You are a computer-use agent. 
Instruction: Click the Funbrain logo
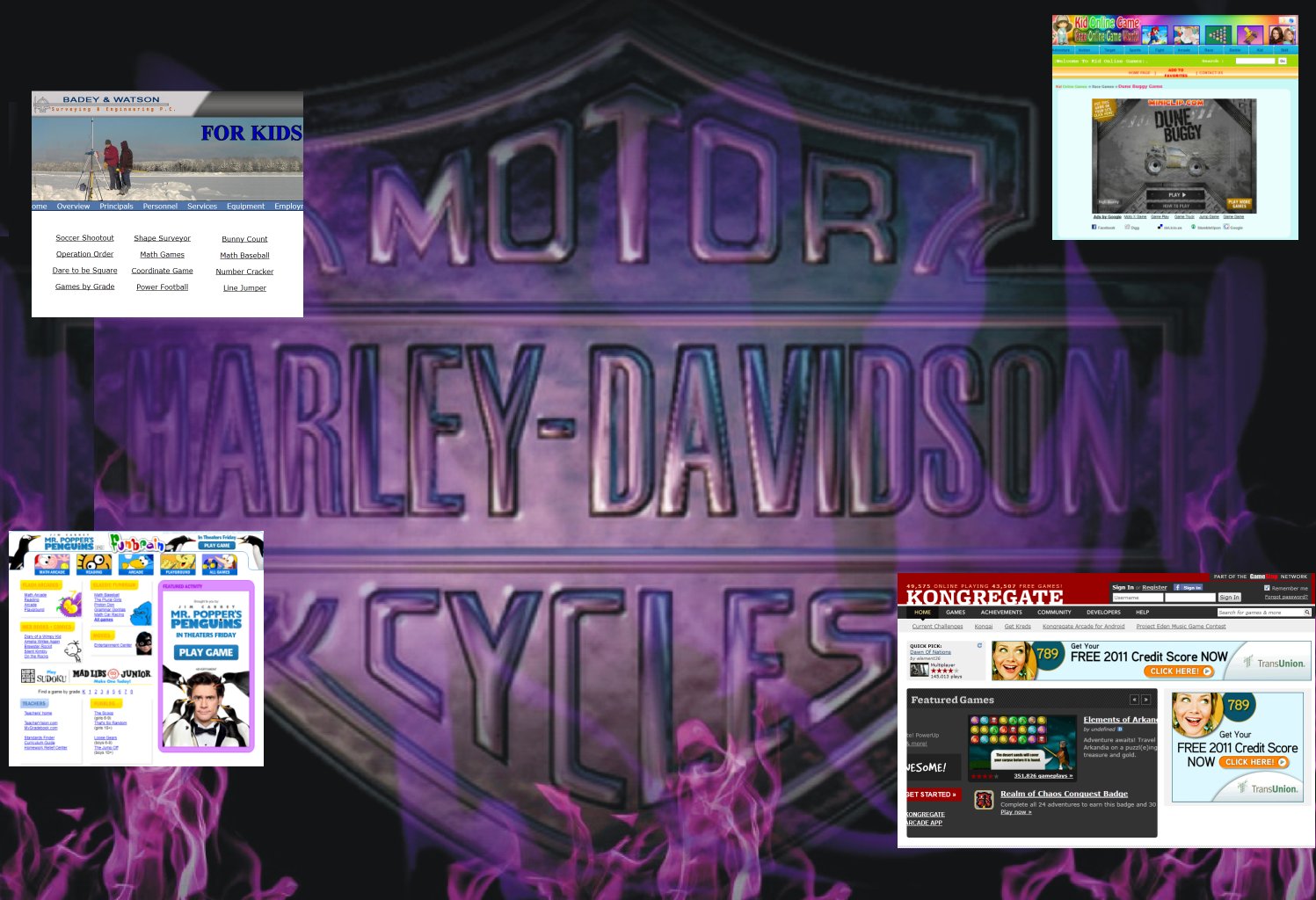click(x=136, y=542)
